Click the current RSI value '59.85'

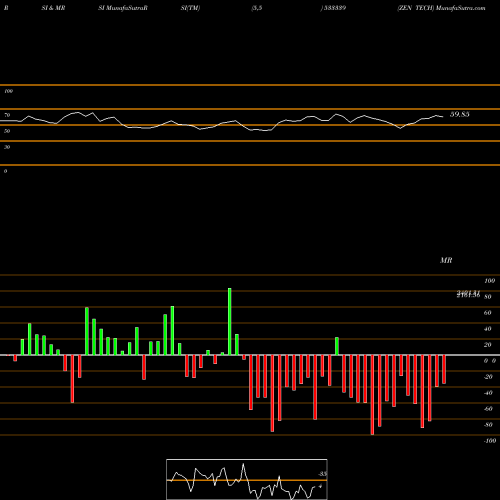(x=460, y=114)
